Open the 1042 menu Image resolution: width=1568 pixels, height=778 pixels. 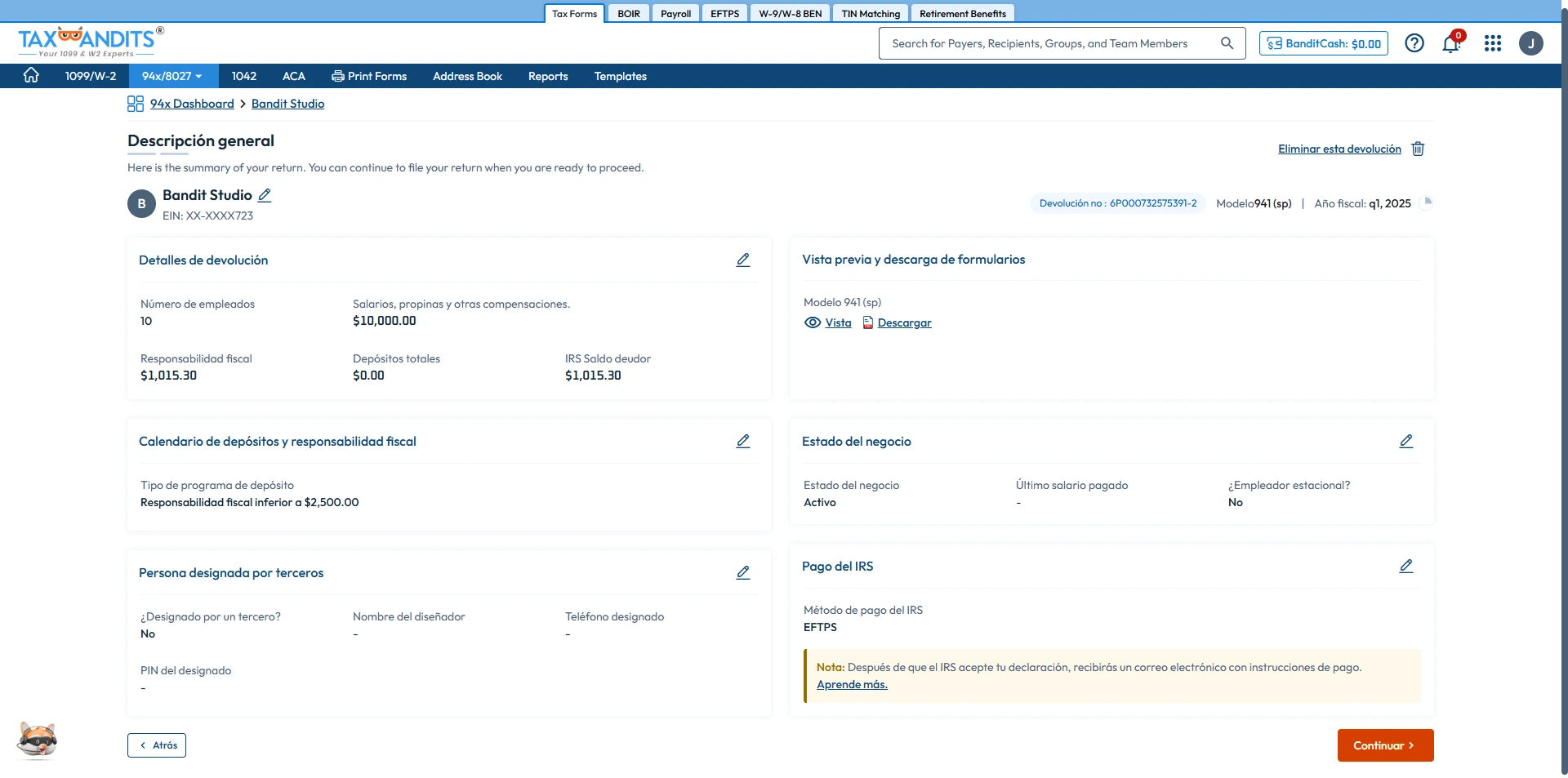pos(243,76)
